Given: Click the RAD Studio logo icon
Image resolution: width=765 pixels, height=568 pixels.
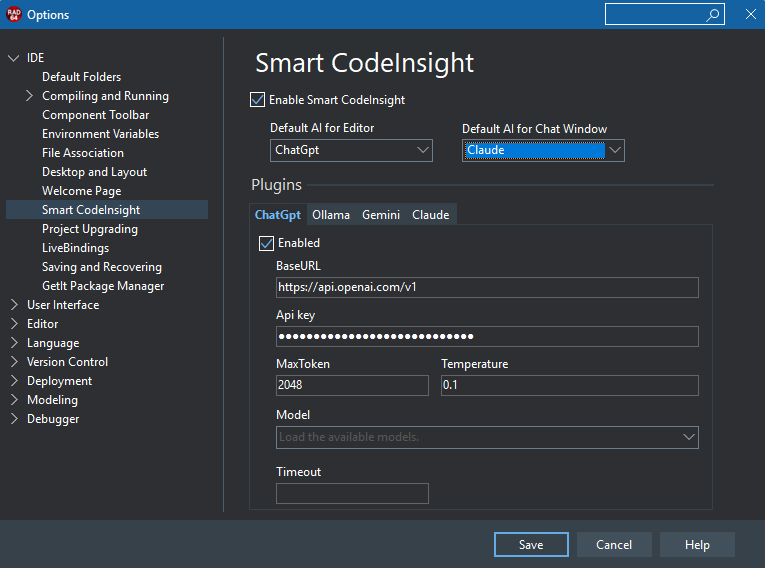Looking at the screenshot, I should pyautogui.click(x=12, y=15).
